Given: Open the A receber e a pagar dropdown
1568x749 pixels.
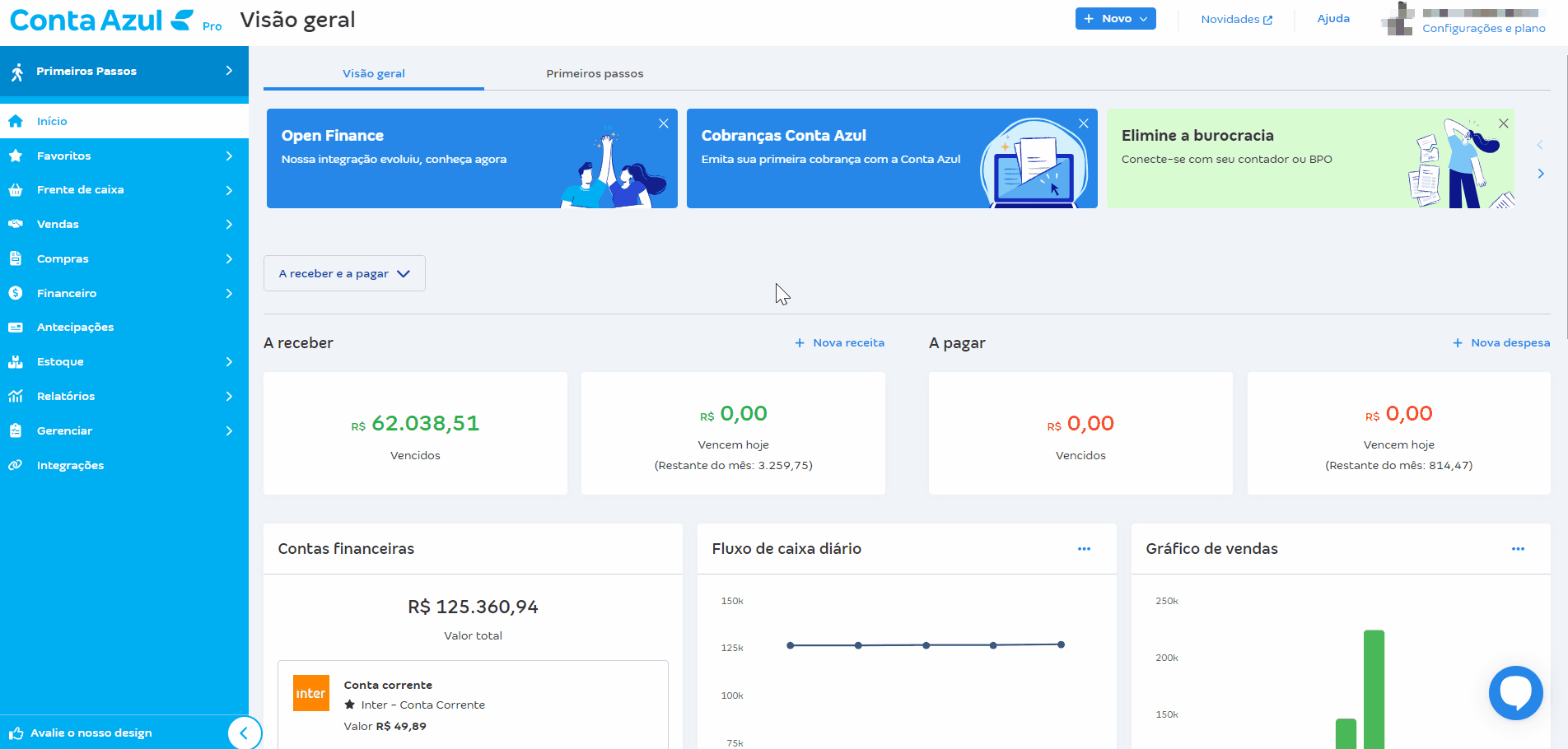Looking at the screenshot, I should coord(344,273).
